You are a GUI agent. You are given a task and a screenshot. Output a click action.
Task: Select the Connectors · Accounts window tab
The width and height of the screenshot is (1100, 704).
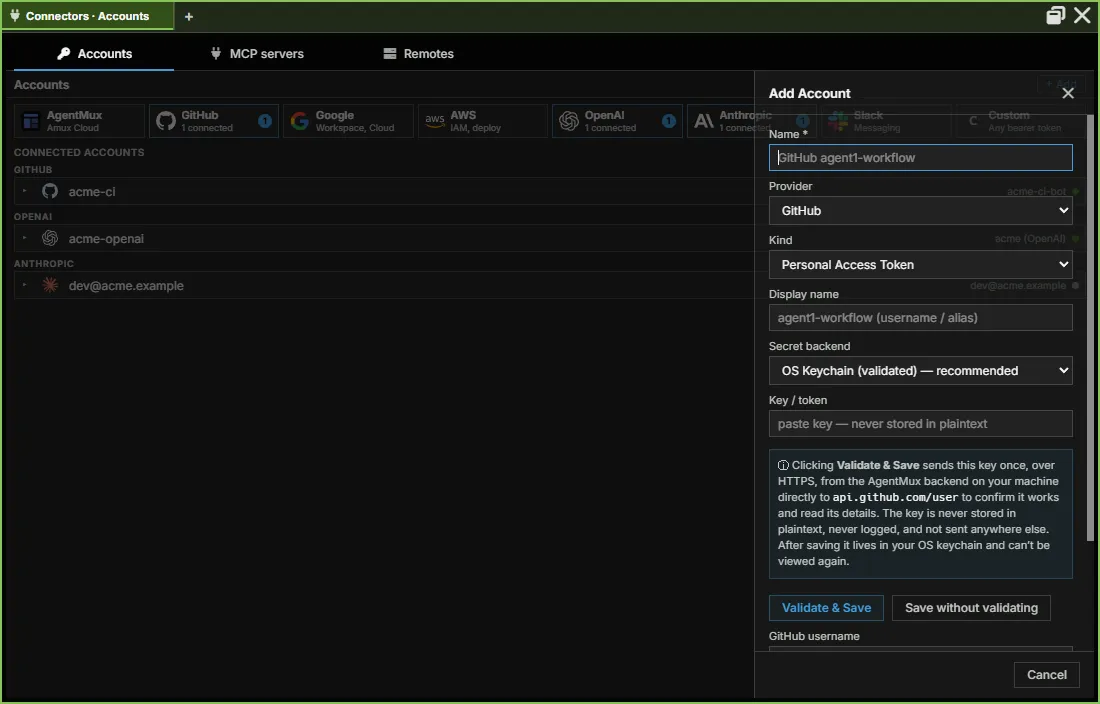tap(88, 16)
